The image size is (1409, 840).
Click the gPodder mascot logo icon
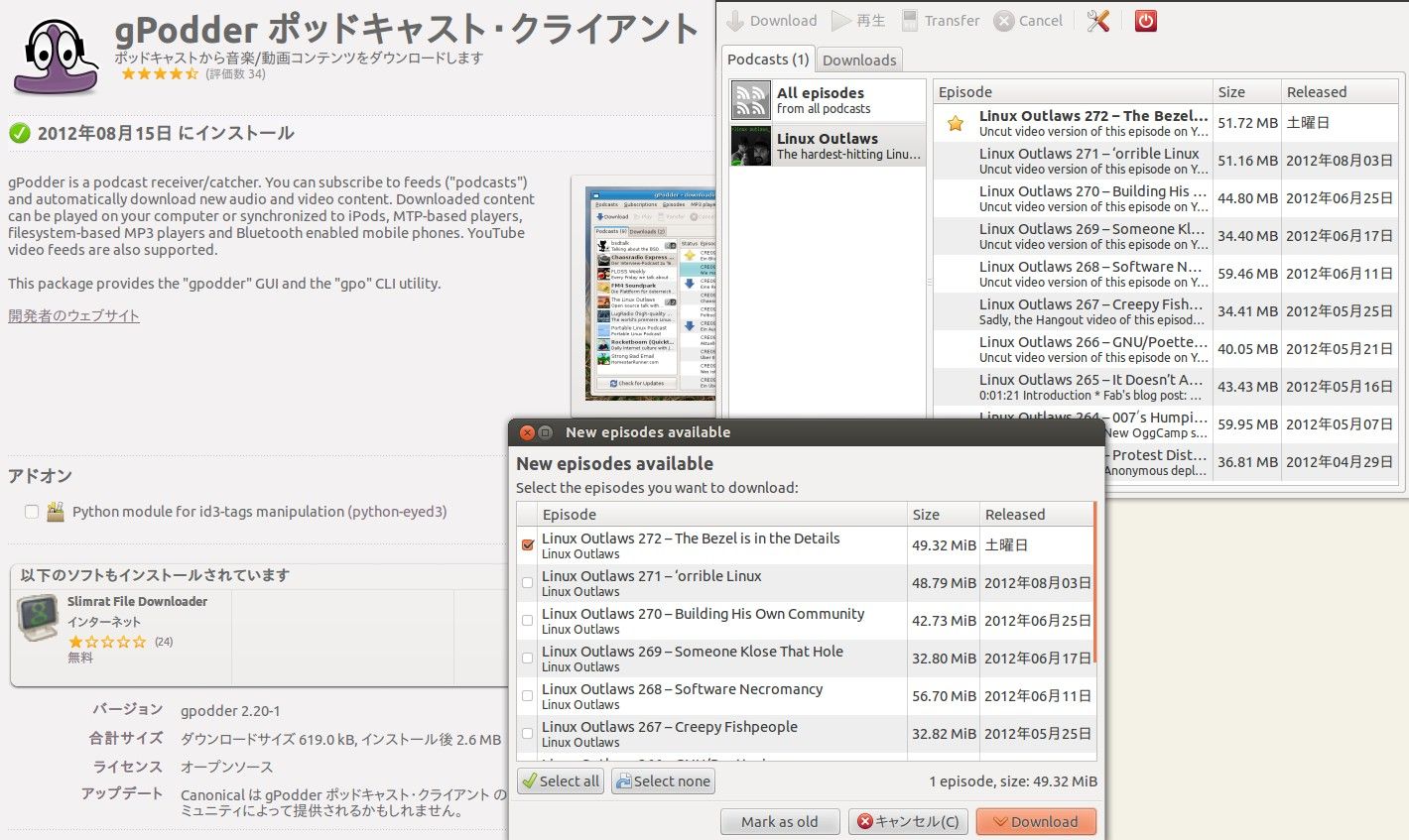coord(56,56)
